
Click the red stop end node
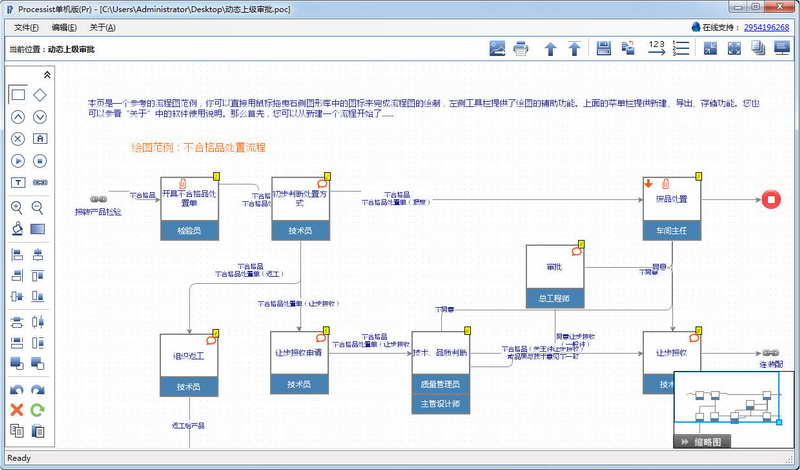771,200
